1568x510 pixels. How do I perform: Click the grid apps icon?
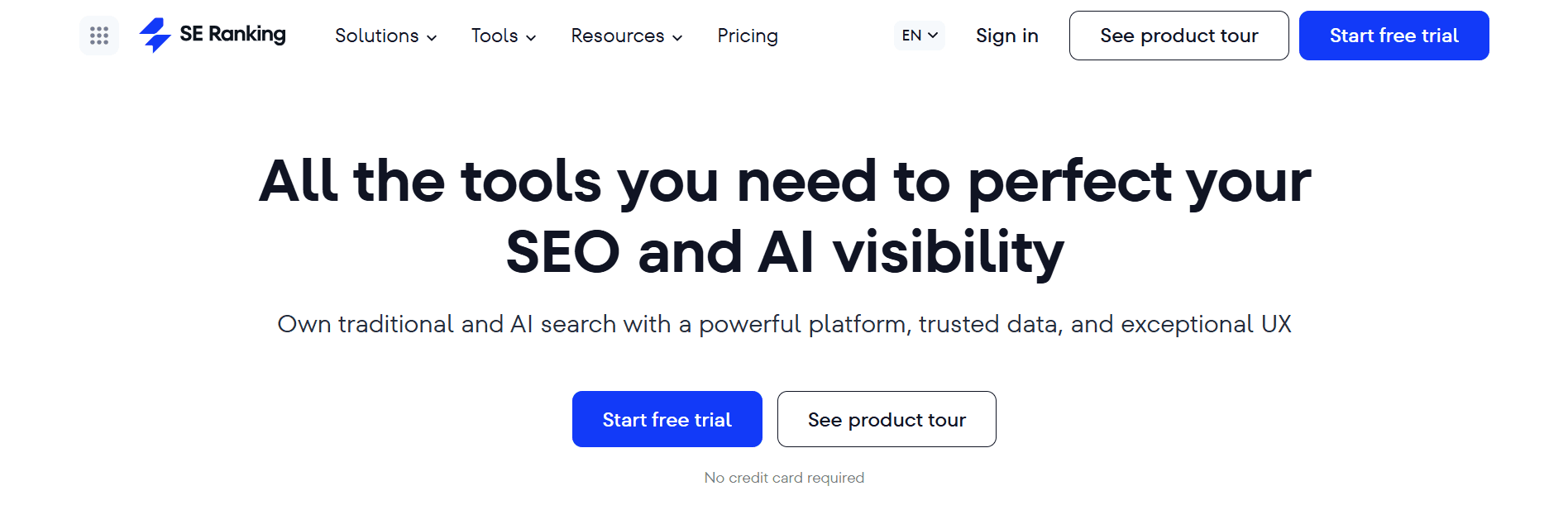click(x=98, y=36)
